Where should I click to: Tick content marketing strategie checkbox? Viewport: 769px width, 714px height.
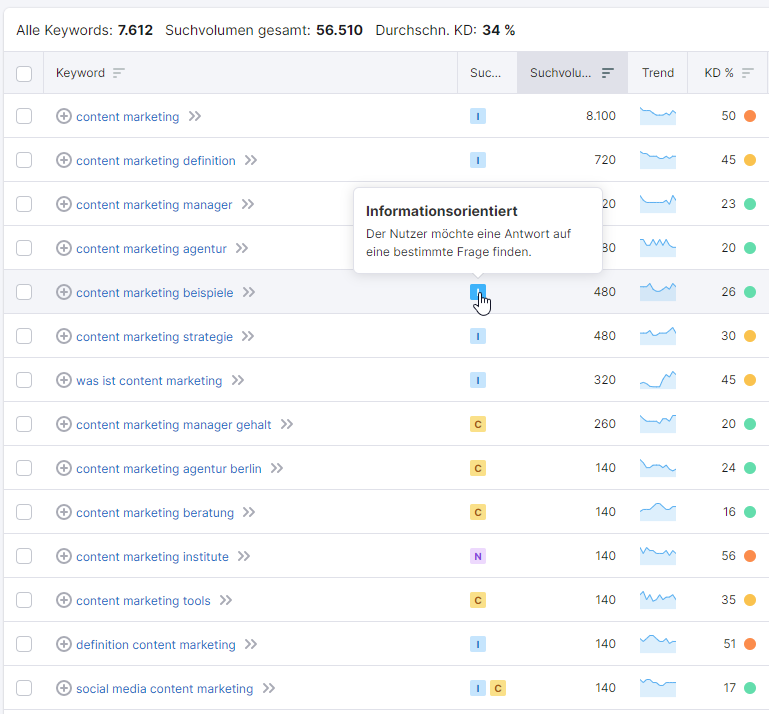coord(24,336)
